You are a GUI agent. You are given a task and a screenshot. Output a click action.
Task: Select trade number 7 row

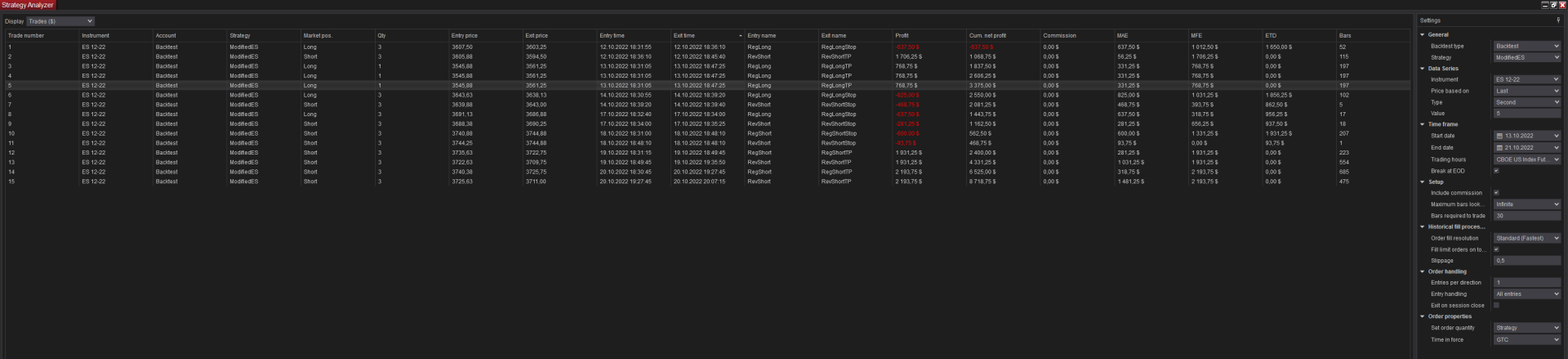click(707, 105)
